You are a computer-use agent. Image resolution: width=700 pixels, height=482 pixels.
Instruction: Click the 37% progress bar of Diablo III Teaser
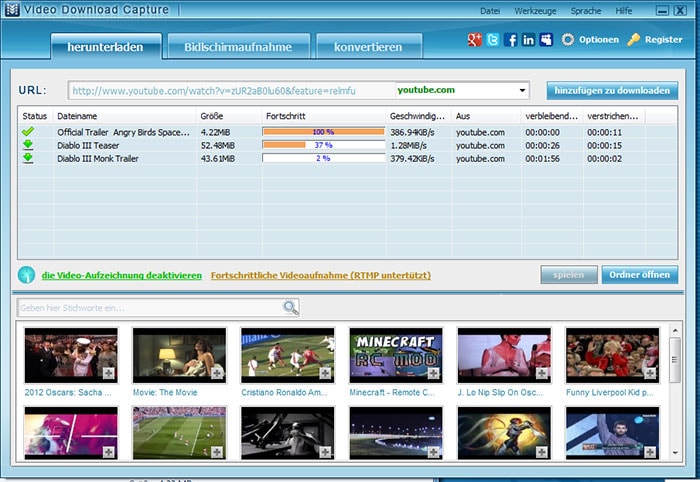point(323,145)
